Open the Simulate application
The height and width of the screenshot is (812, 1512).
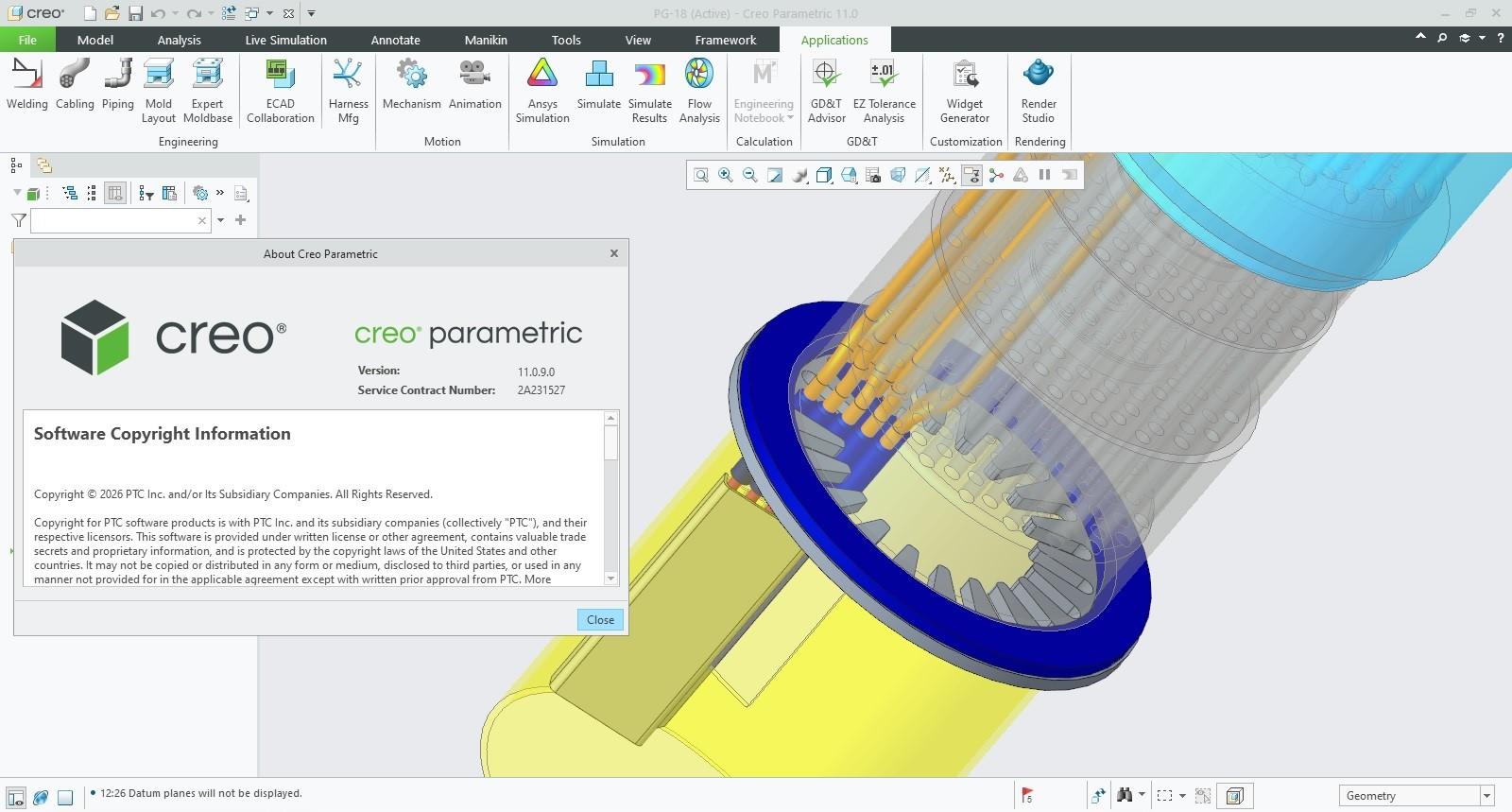click(599, 86)
